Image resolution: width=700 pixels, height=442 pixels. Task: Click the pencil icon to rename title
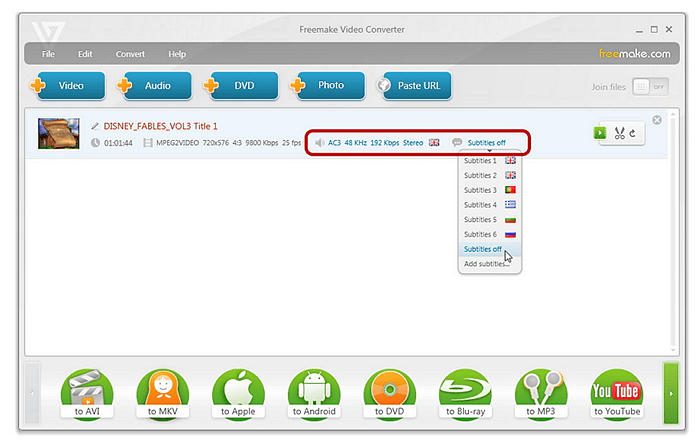pos(95,126)
